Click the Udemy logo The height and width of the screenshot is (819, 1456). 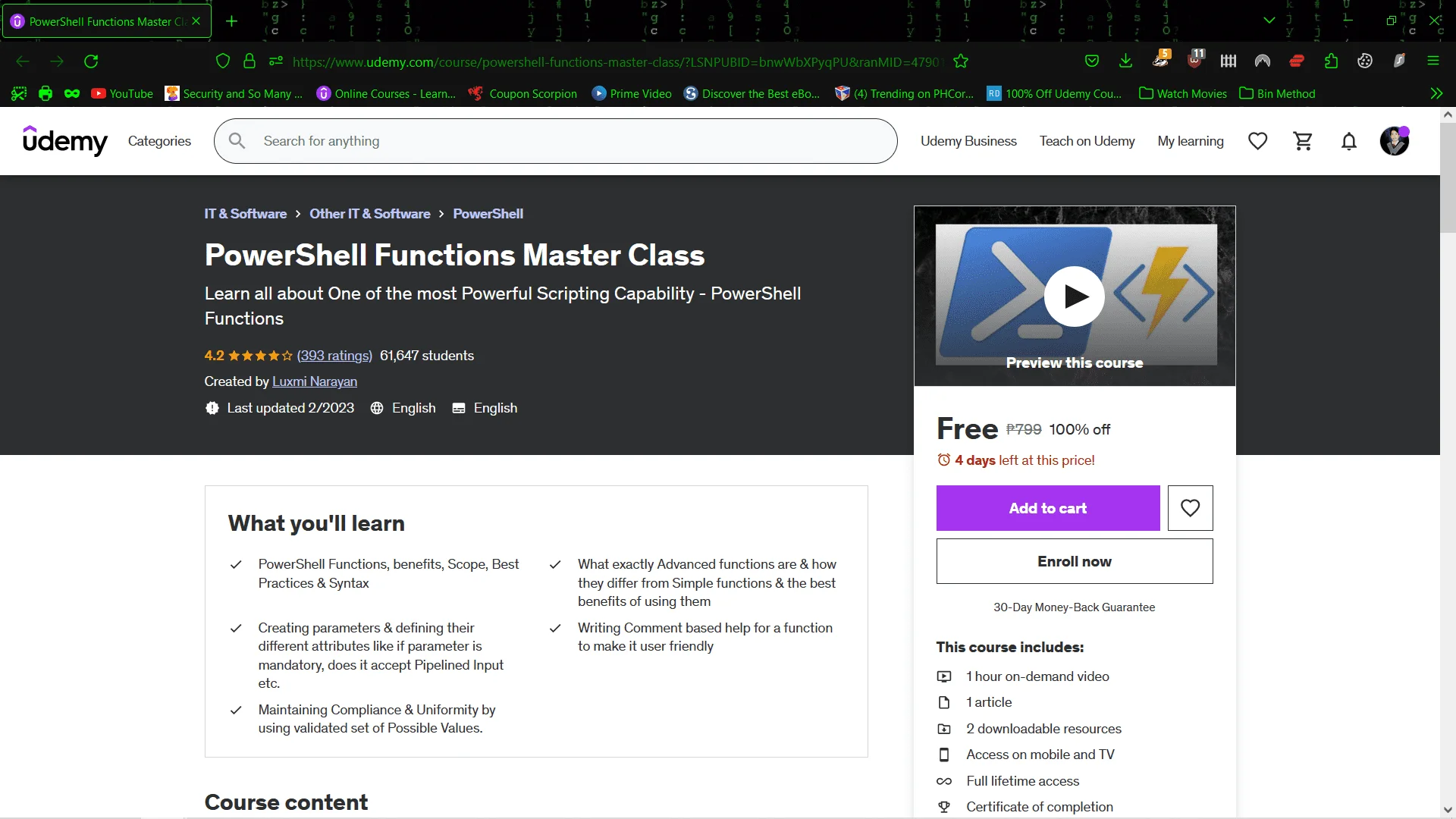[x=65, y=141]
